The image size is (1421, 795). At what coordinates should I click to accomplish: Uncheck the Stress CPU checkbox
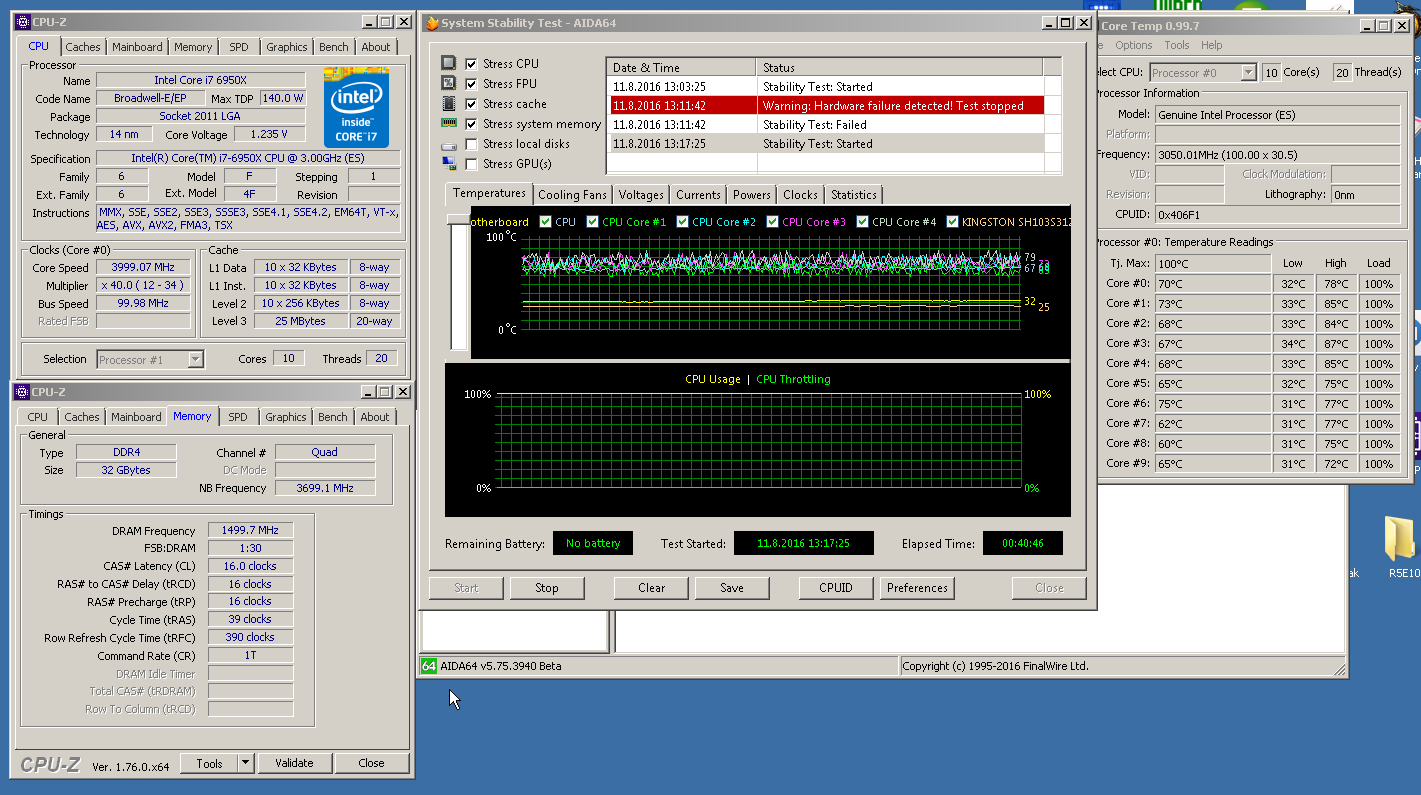[472, 64]
